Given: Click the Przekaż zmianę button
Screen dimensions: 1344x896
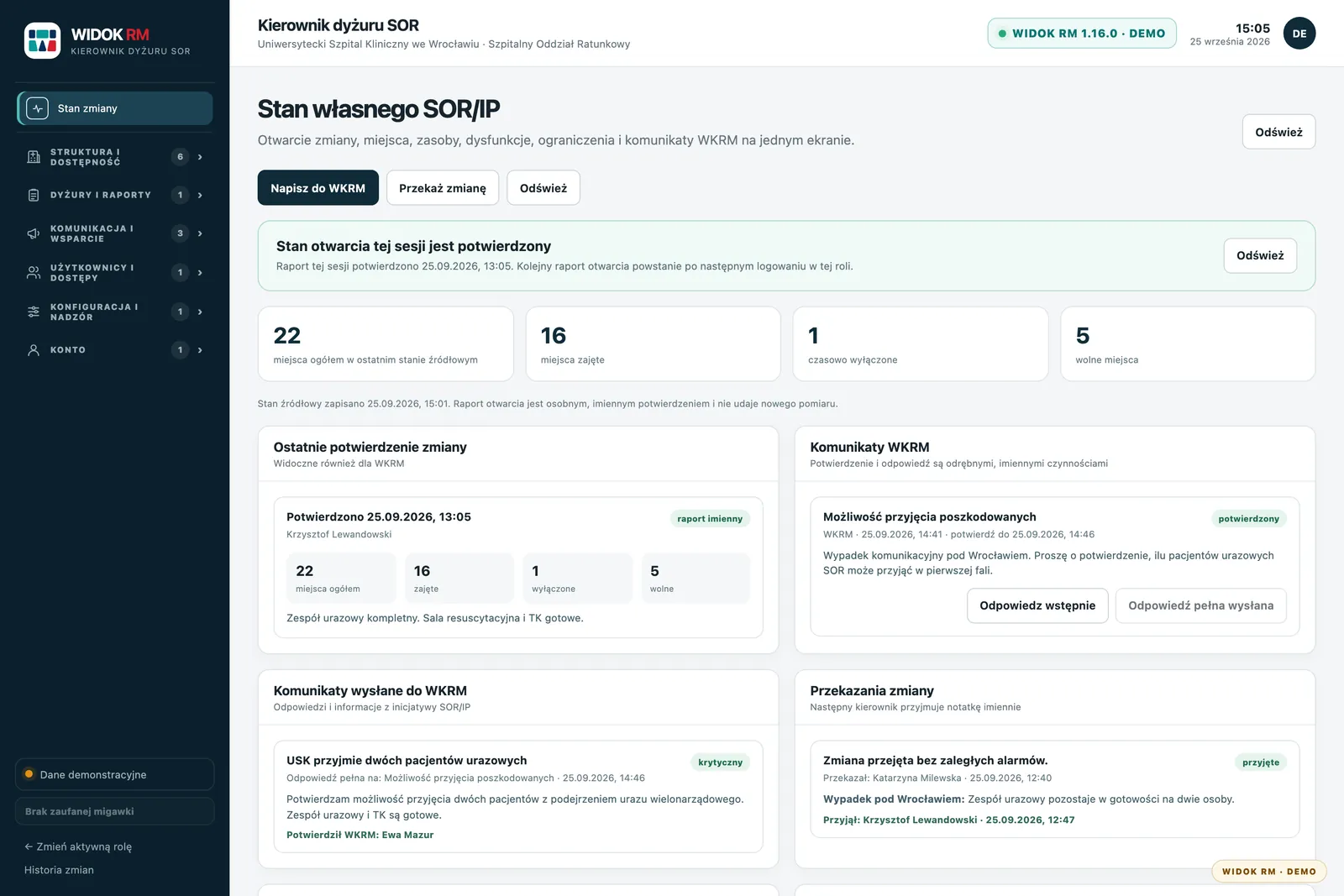Looking at the screenshot, I should point(443,188).
